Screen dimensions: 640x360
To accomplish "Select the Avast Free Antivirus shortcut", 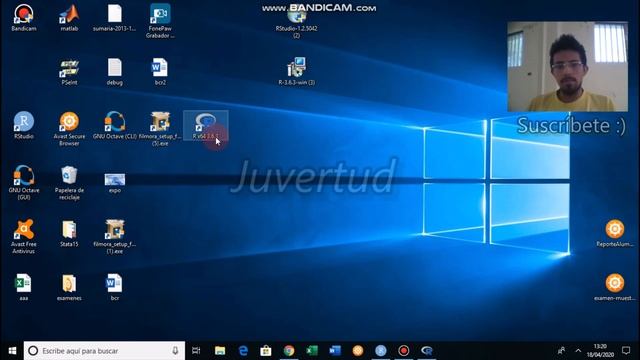I will pos(24,236).
